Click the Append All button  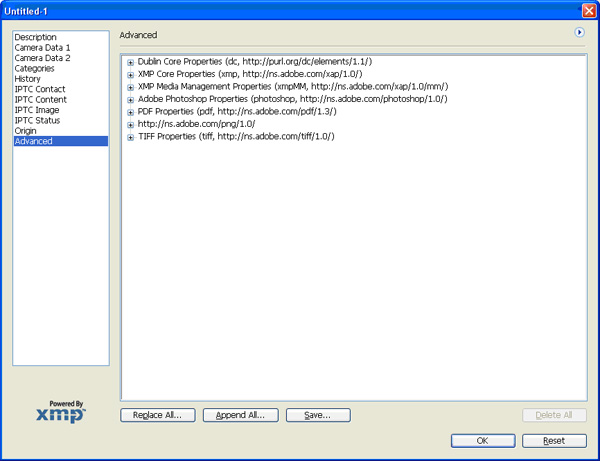240,415
